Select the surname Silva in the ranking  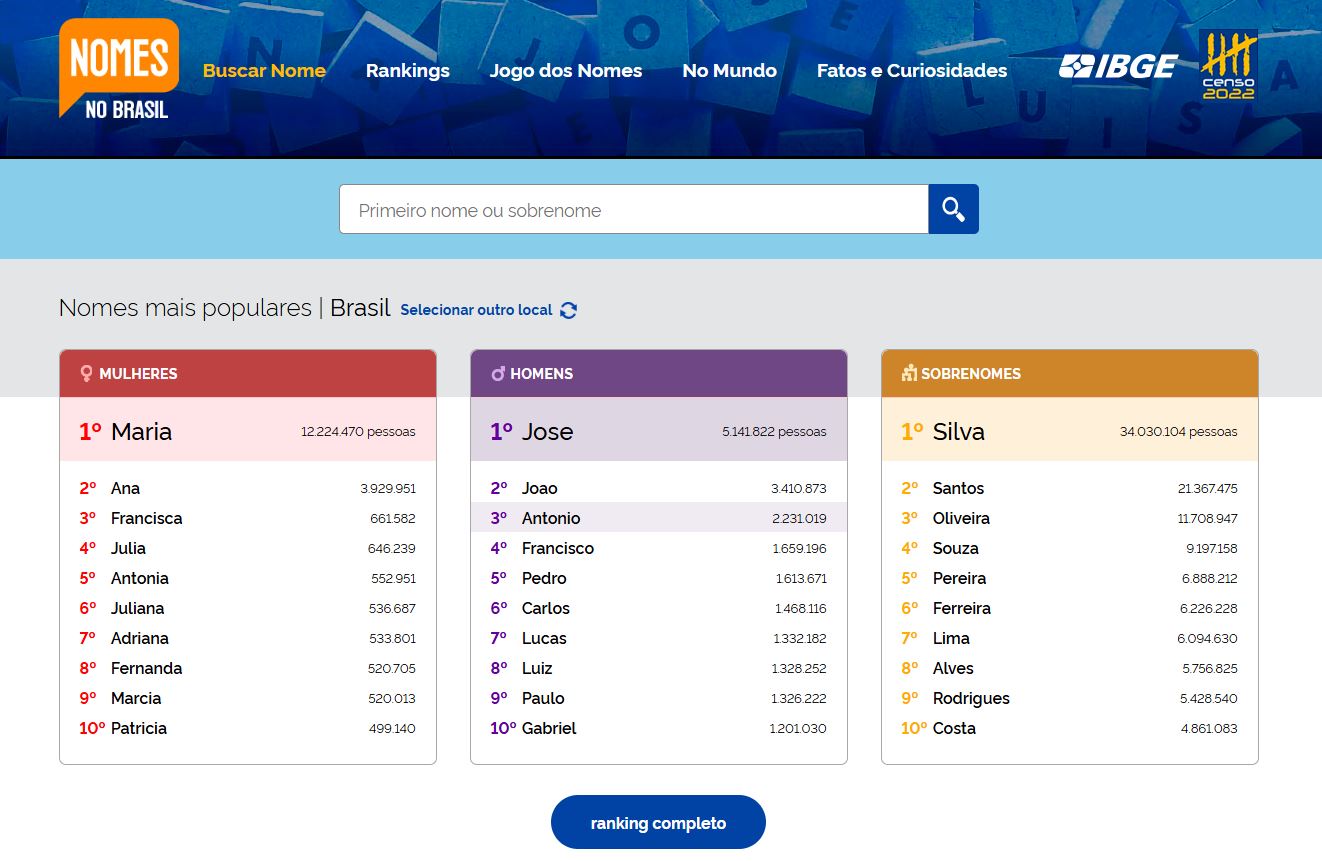point(958,431)
